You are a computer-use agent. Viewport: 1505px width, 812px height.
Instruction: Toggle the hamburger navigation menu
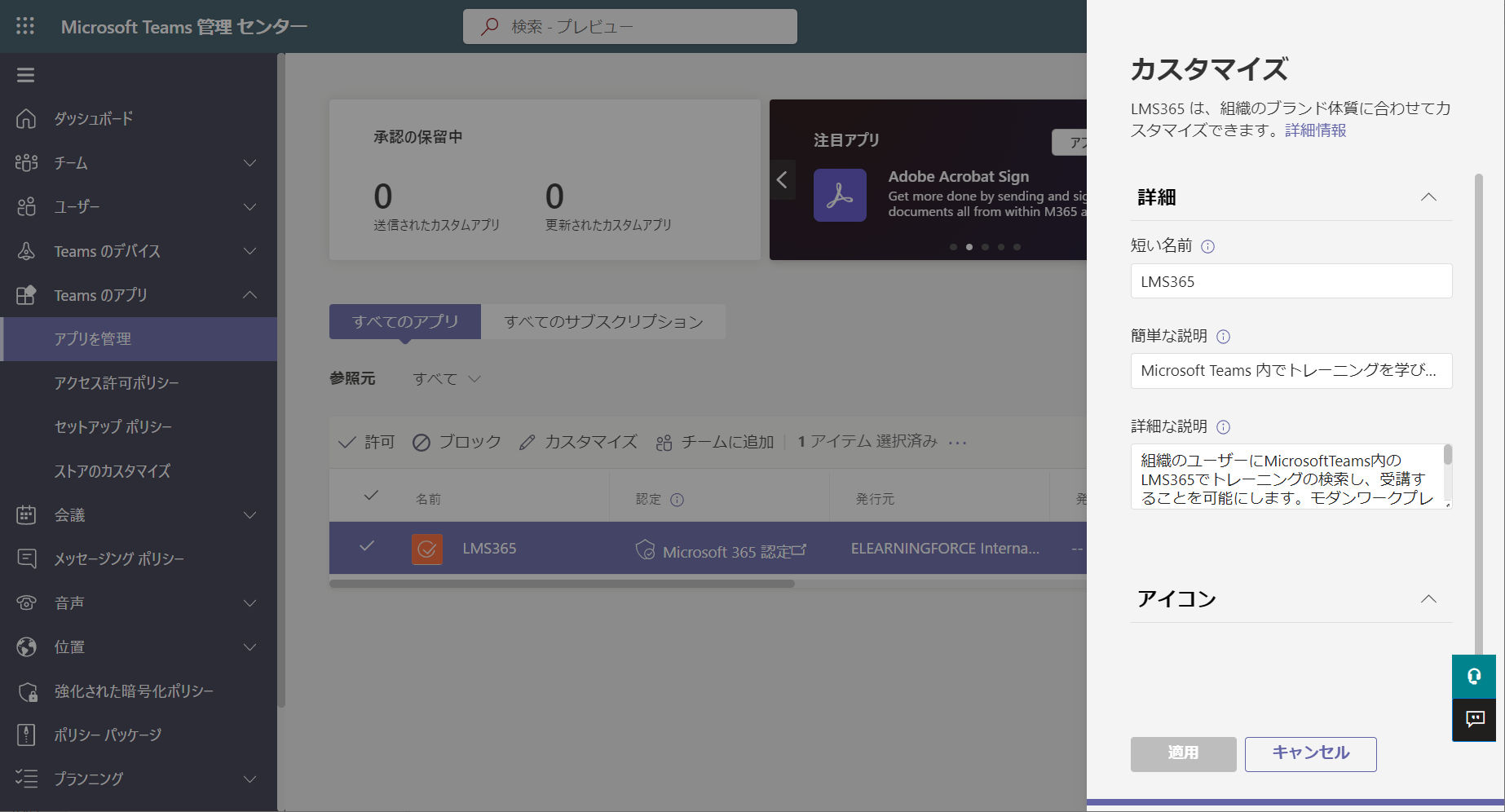pyautogui.click(x=25, y=75)
